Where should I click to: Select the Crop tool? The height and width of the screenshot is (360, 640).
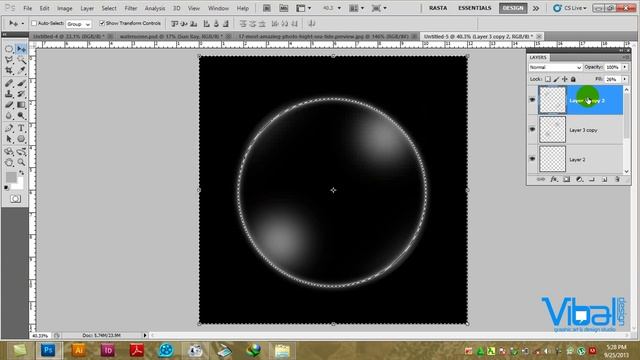(x=9, y=71)
